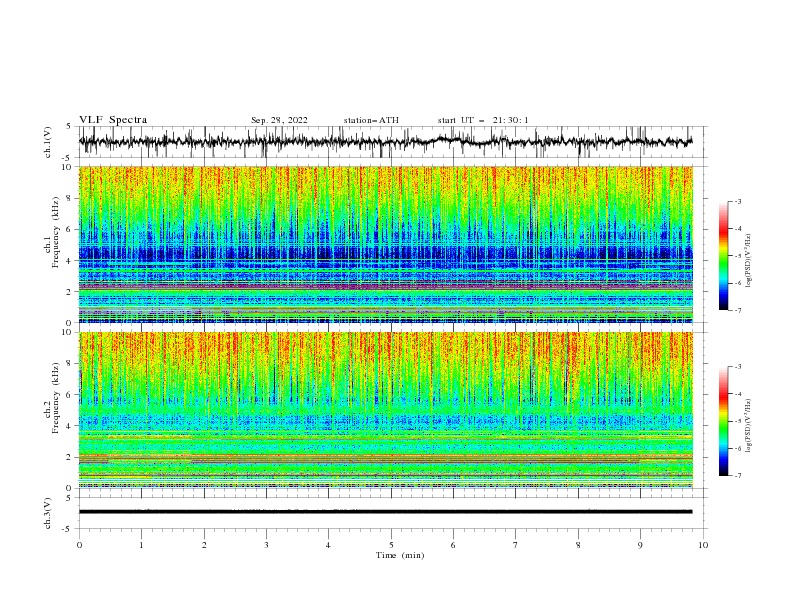
Task: Click the "VLF Spectra" plot title
Action: coord(113,120)
